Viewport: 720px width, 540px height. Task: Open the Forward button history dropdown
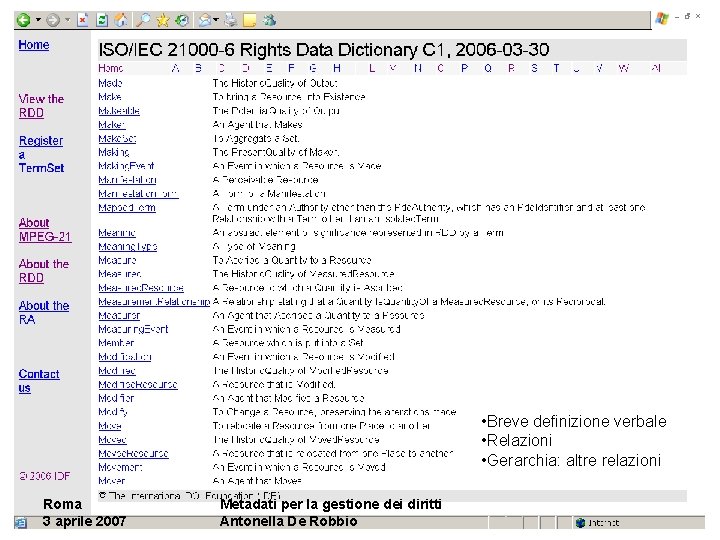(68, 20)
